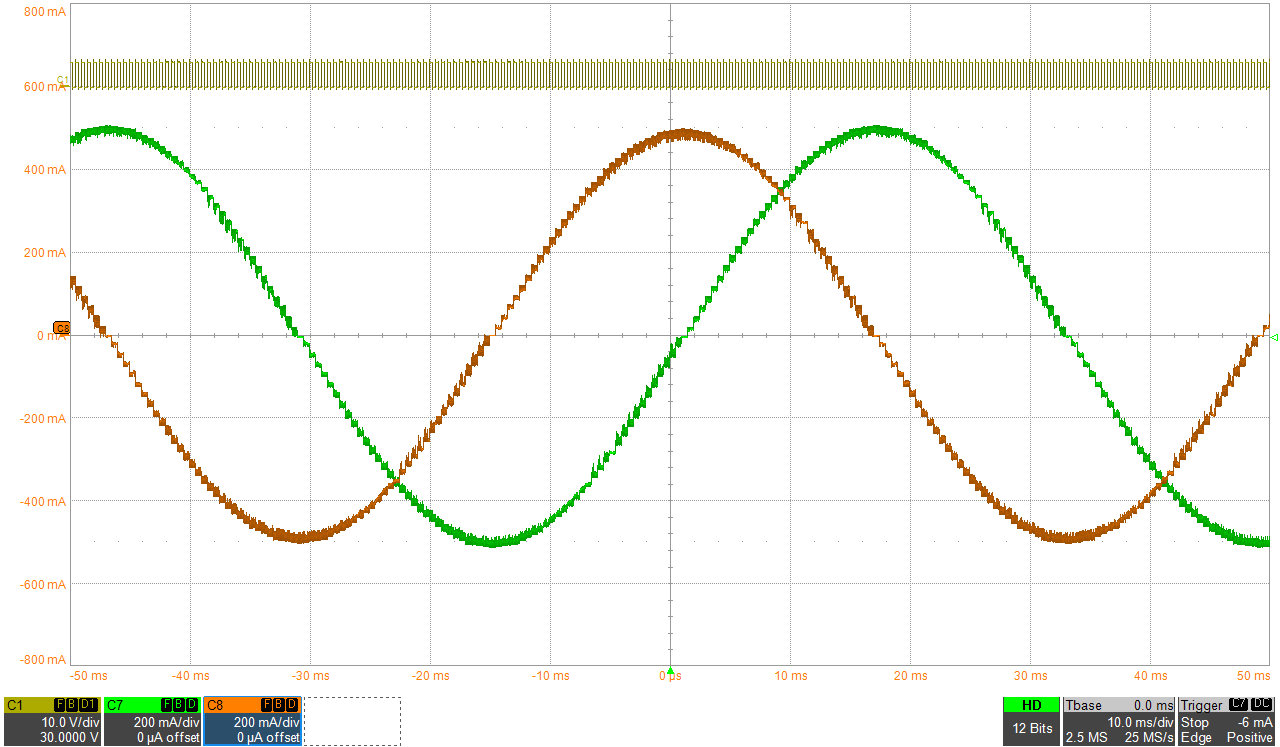Viewport: 1280px width, 747px height.
Task: Click the 10.0 ms/div timebase value
Action: 1139,723
